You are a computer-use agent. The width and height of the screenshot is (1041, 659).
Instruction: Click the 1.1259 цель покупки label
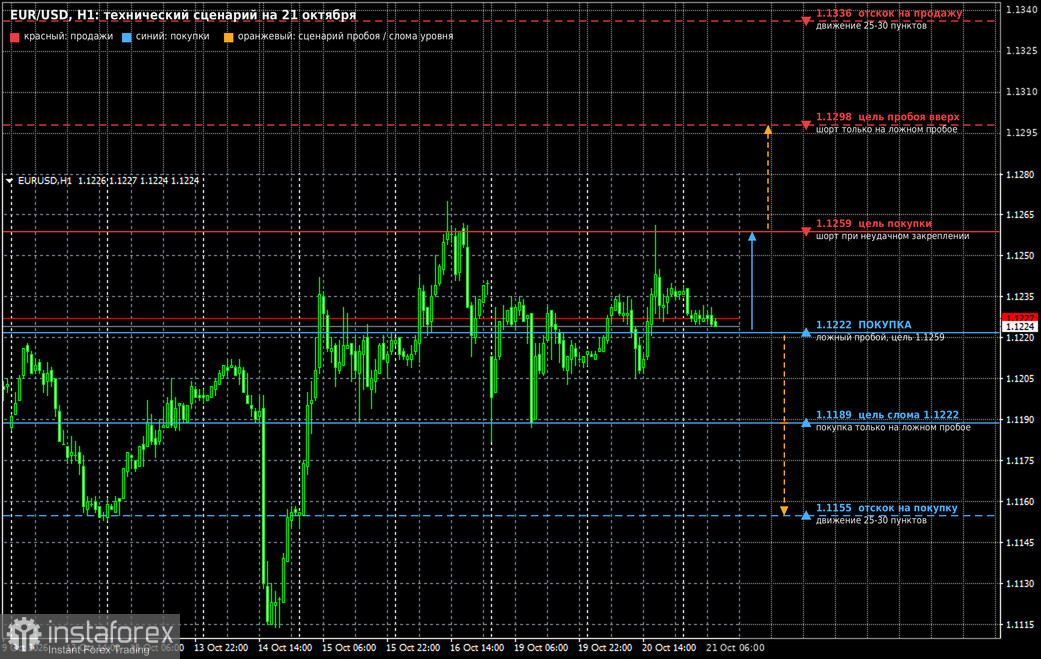coord(874,224)
